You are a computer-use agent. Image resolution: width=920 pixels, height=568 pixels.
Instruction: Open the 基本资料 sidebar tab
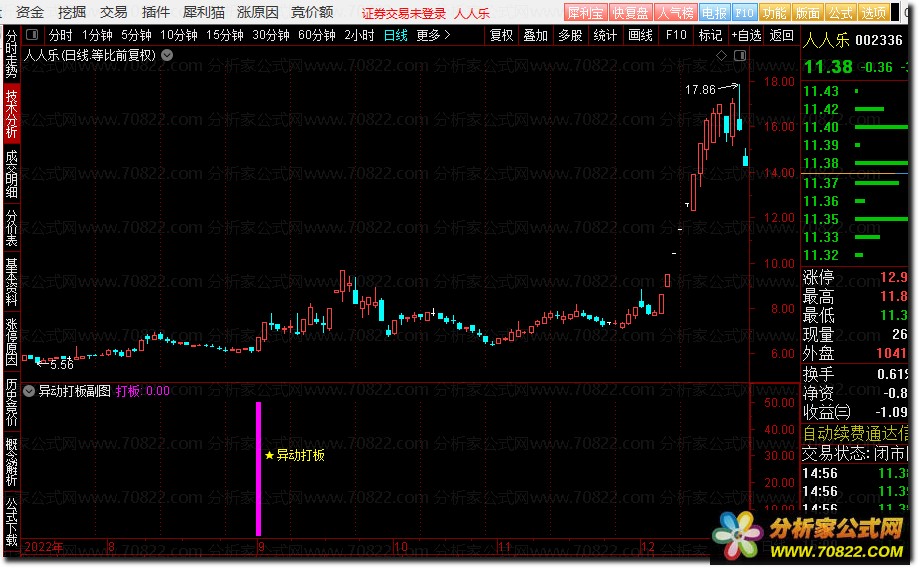pyautogui.click(x=11, y=281)
